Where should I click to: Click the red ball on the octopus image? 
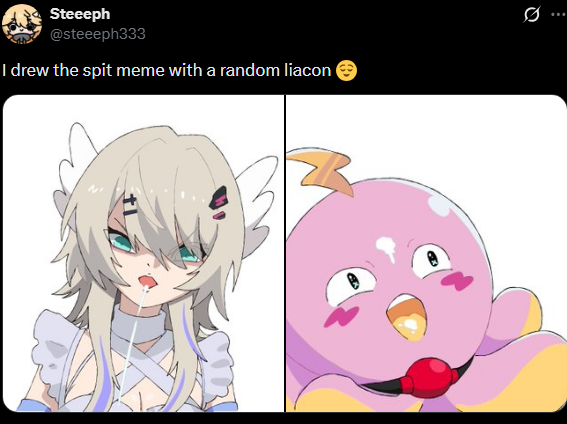point(429,378)
